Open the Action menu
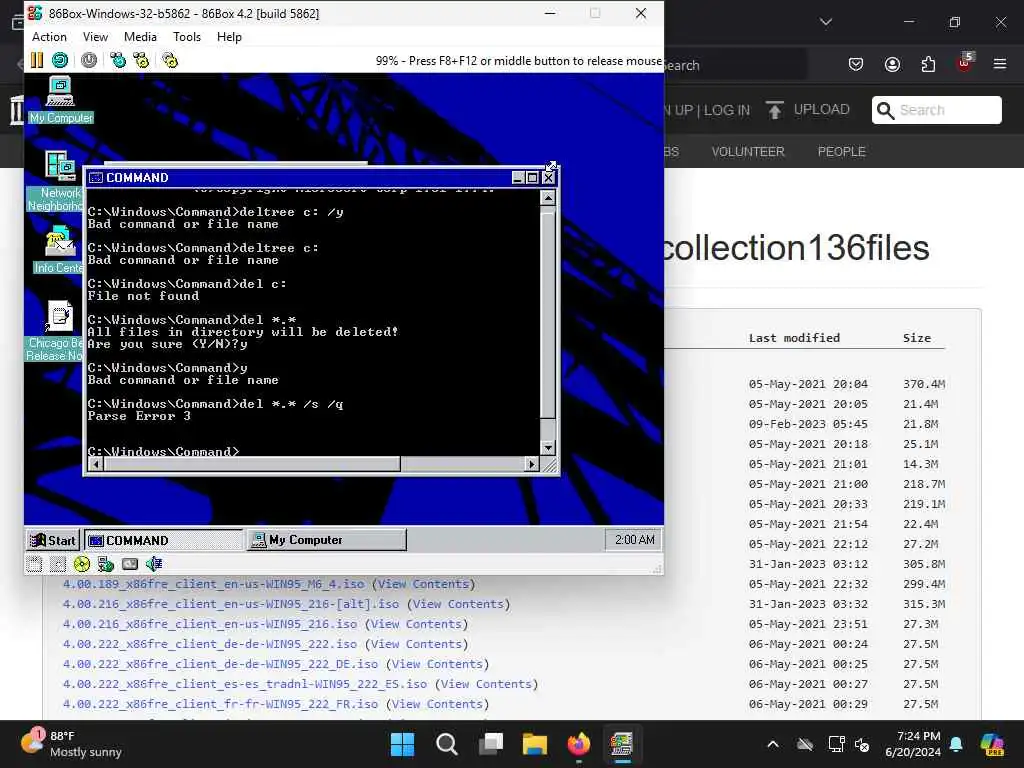The height and width of the screenshot is (768, 1024). point(49,37)
